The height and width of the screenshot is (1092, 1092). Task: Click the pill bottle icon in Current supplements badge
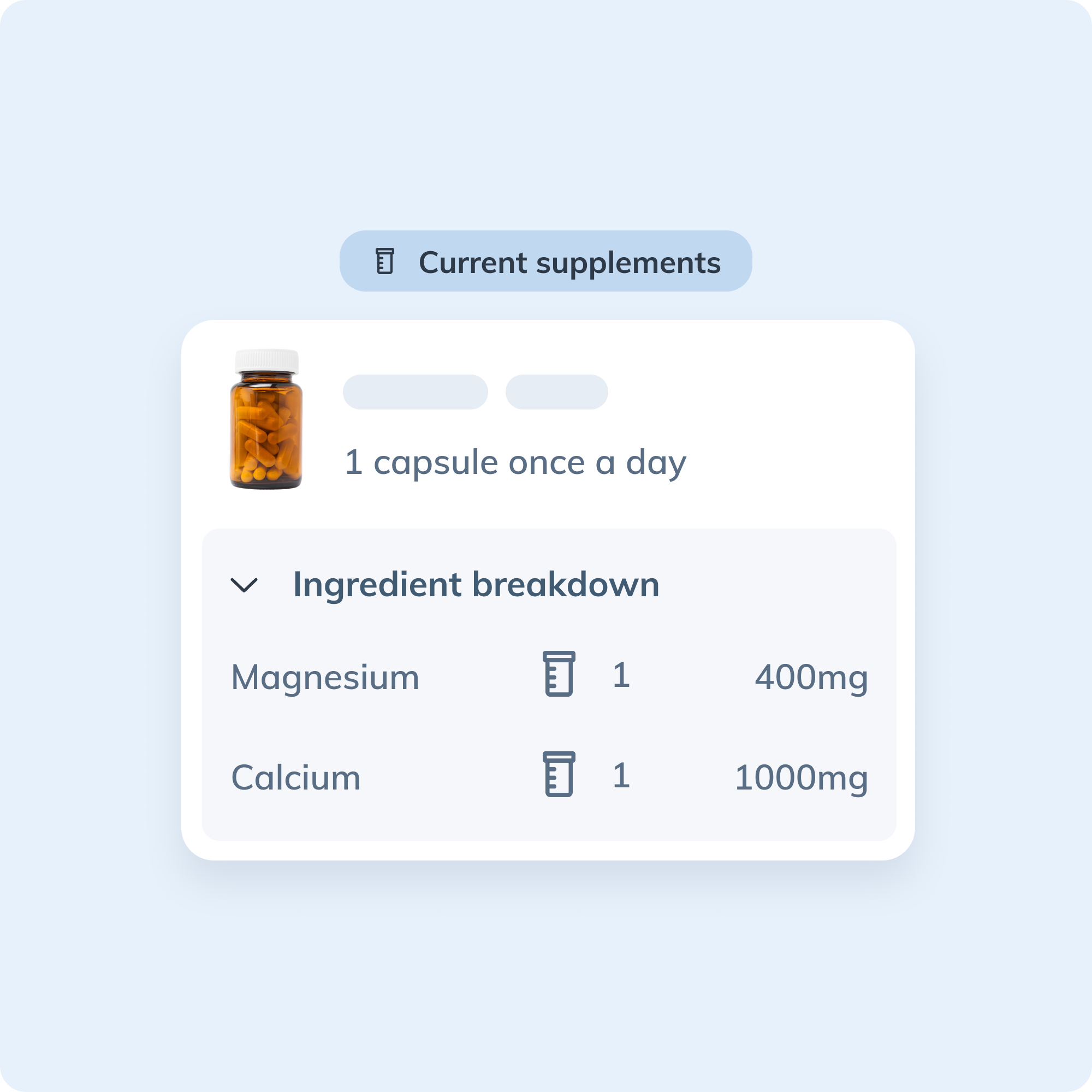click(x=385, y=261)
